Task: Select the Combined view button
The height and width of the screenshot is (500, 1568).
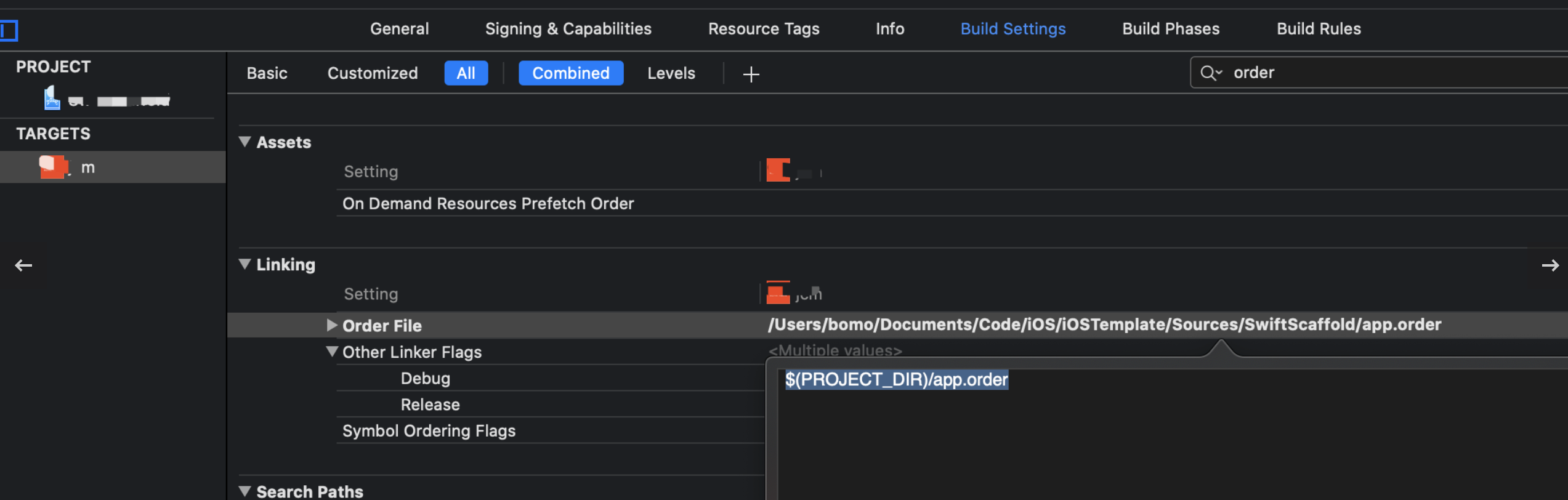Action: [x=570, y=73]
